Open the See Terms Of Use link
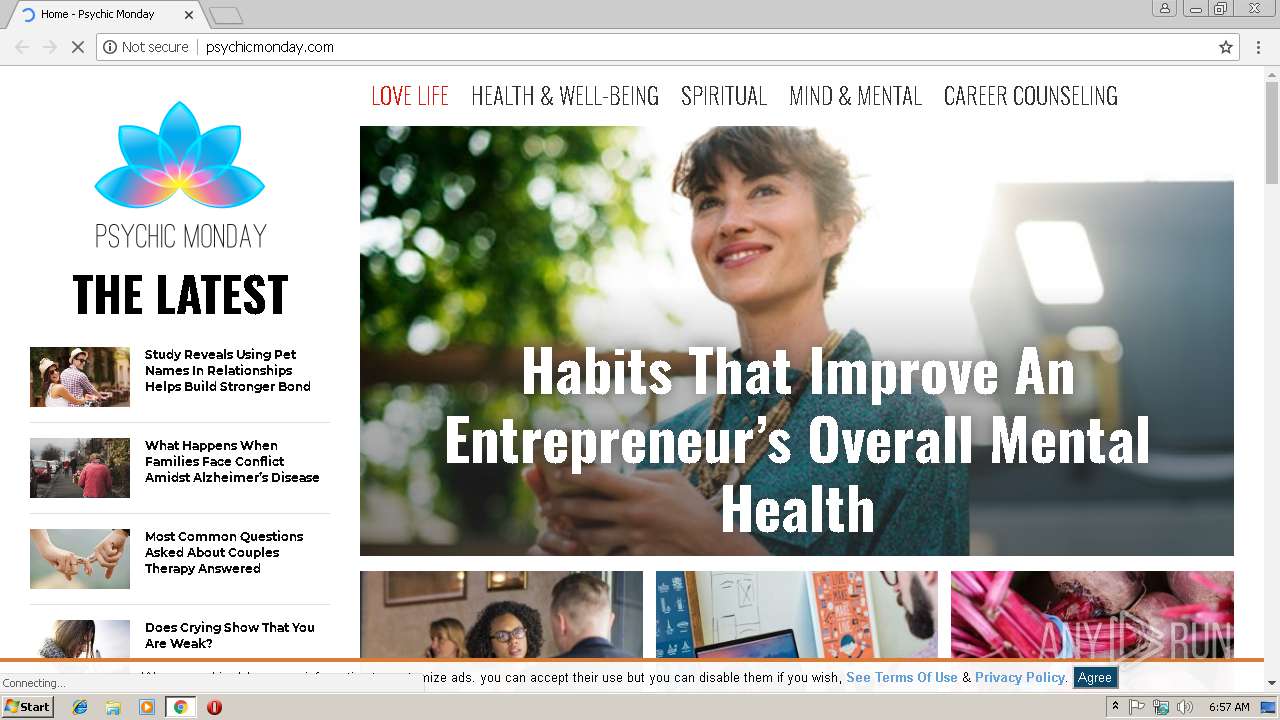Screen dimensions: 1280x720 902,677
